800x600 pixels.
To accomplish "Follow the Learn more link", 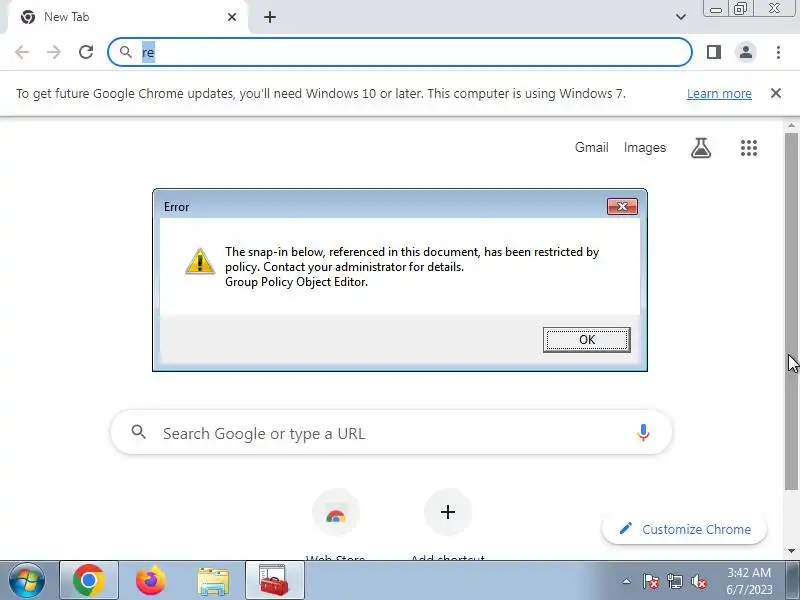I will (719, 93).
